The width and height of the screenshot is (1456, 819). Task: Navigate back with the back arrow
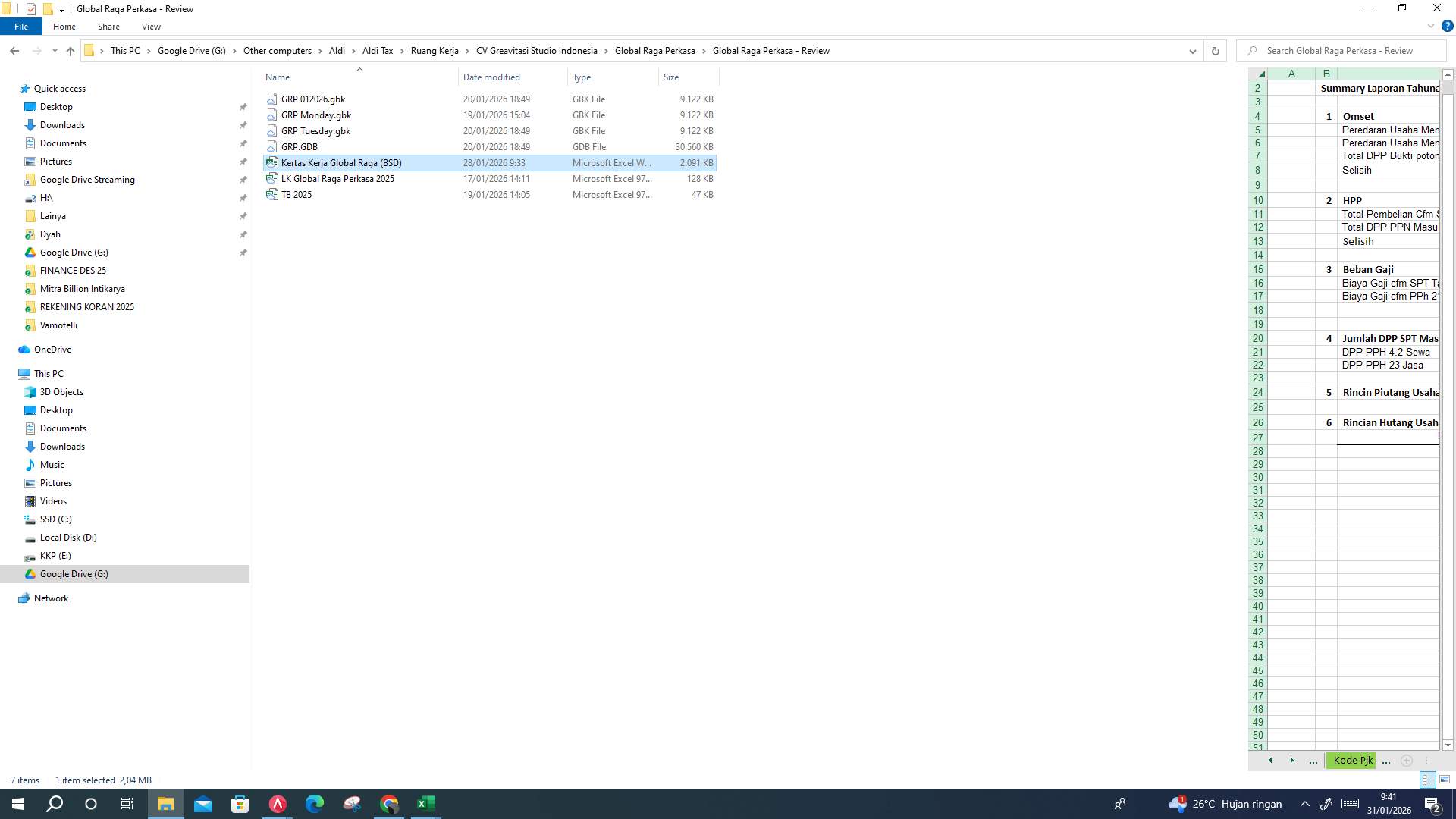(14, 50)
